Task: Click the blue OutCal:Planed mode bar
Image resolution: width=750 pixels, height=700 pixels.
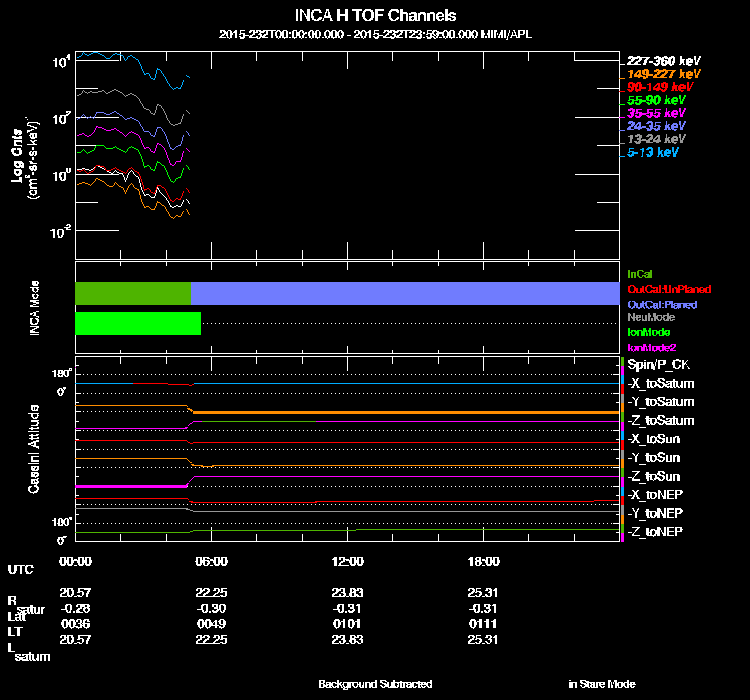Action: (405, 293)
